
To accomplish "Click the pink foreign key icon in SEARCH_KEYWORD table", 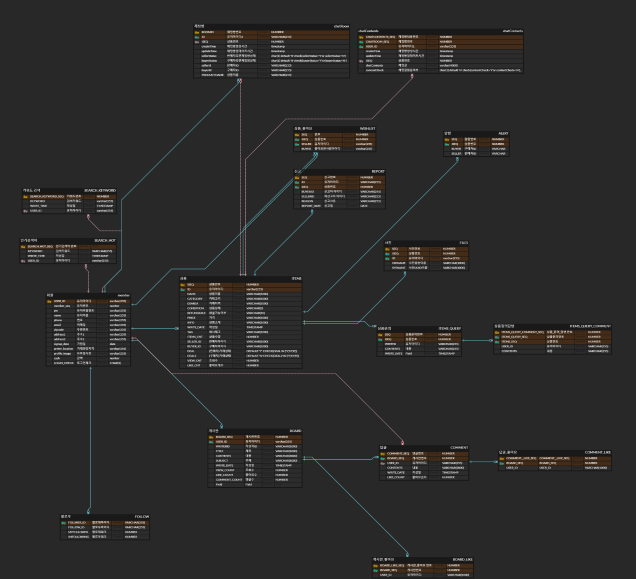I will click(x=26, y=211).
